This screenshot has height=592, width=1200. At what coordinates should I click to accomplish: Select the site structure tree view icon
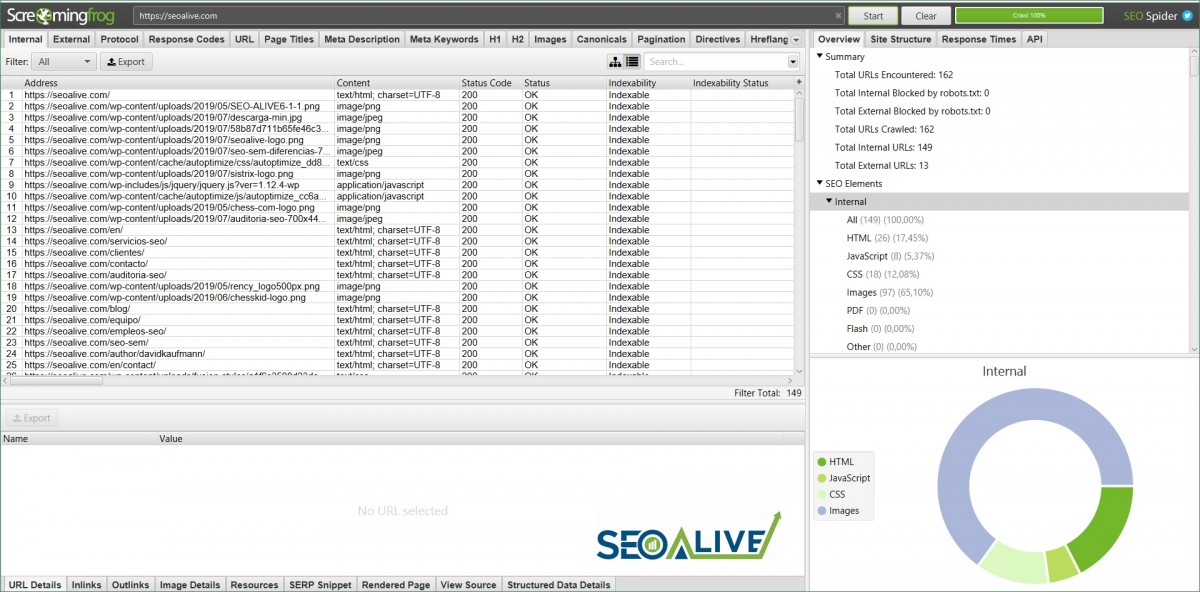615,61
